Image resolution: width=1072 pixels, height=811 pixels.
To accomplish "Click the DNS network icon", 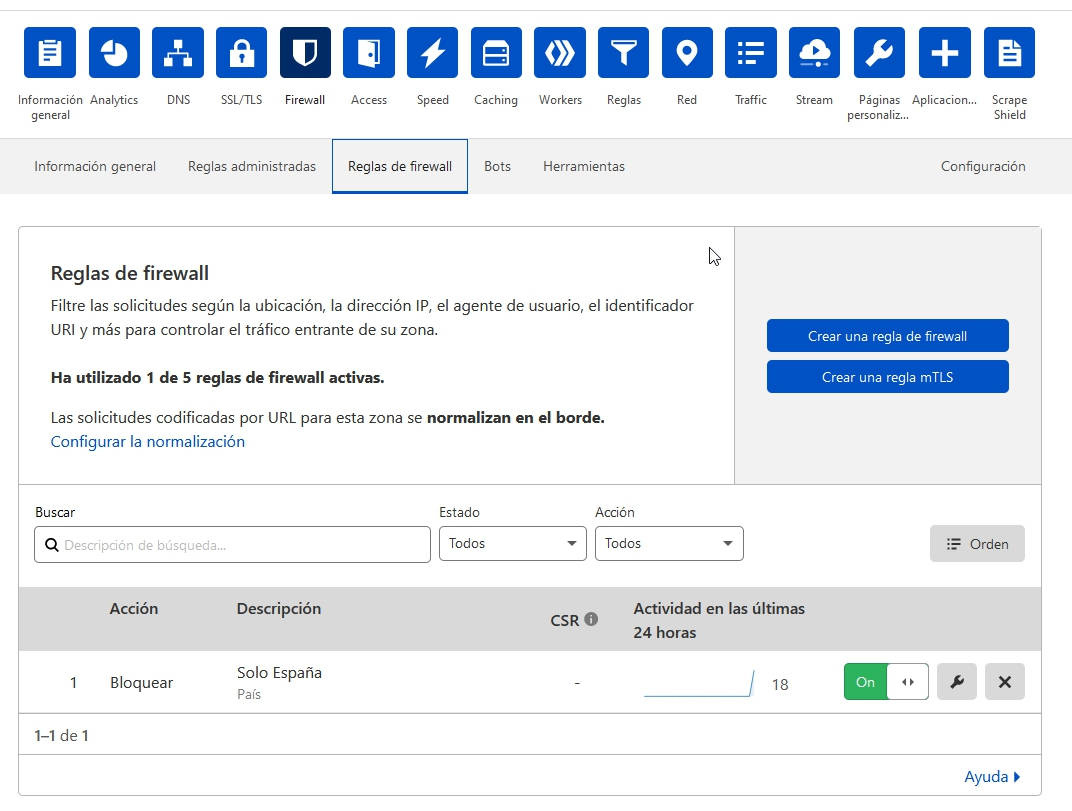I will point(178,53).
